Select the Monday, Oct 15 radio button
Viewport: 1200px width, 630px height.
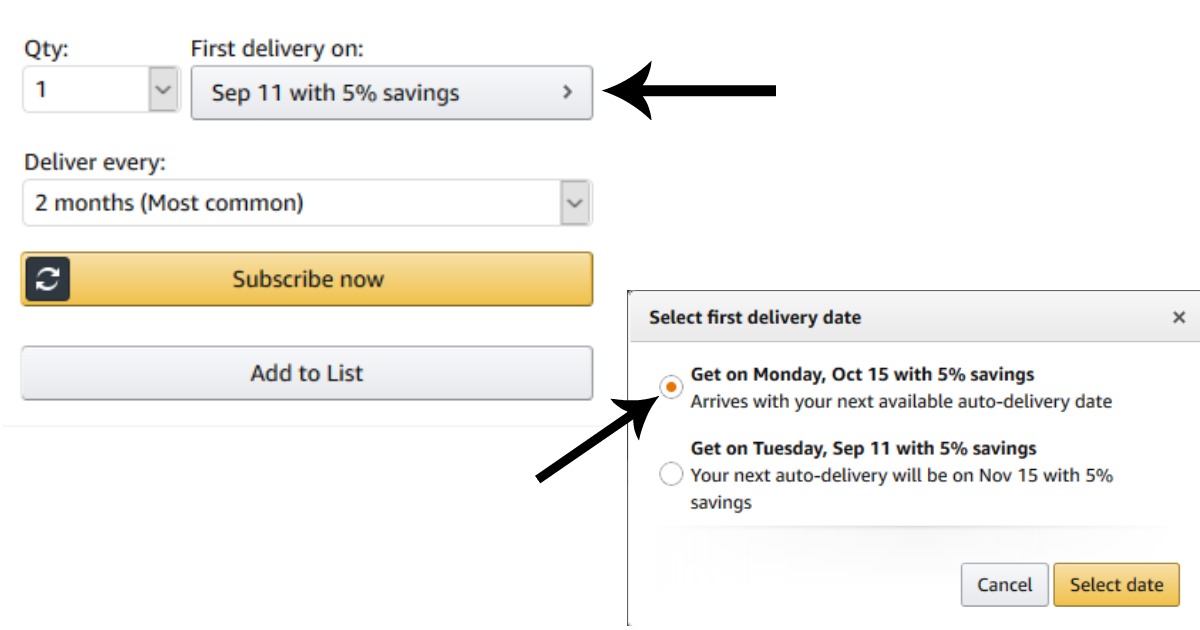(x=671, y=386)
